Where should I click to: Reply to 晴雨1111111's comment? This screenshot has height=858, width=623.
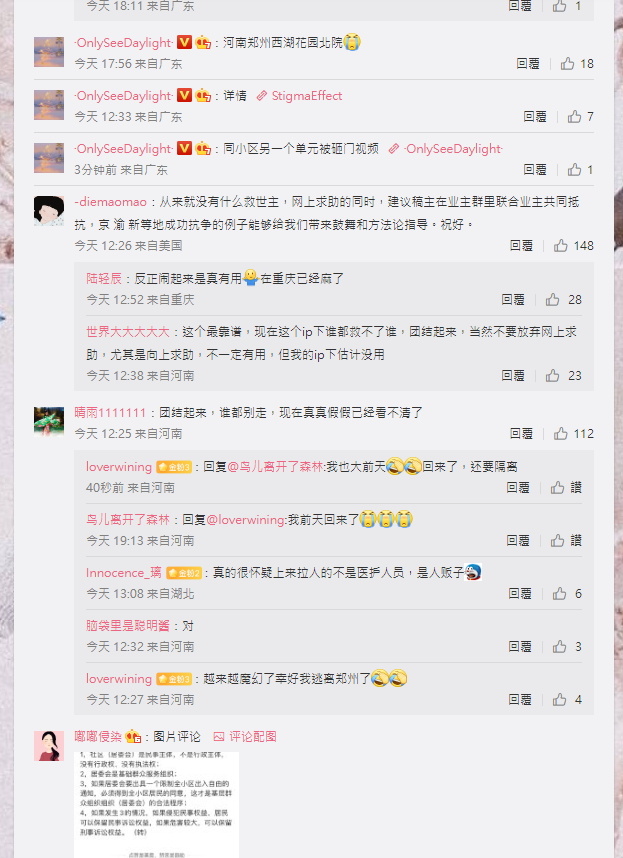[x=521, y=434]
